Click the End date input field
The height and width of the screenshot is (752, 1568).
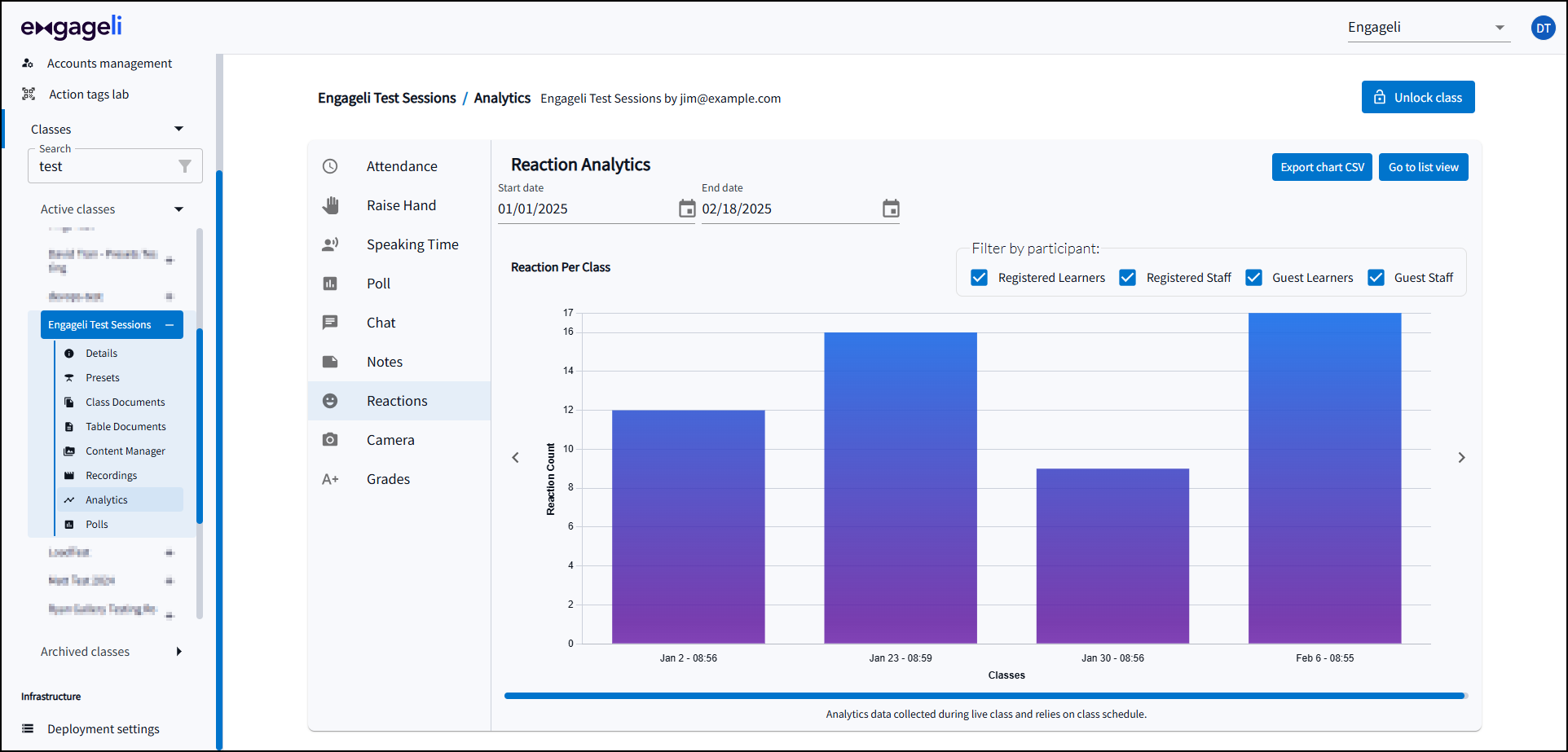tap(791, 209)
